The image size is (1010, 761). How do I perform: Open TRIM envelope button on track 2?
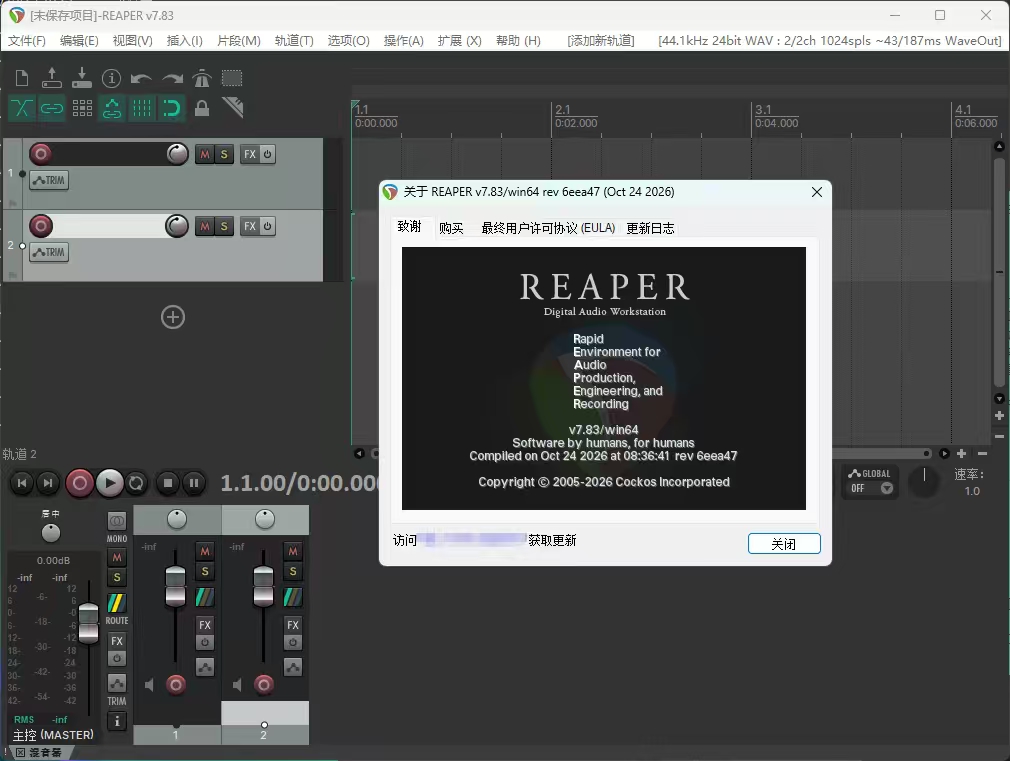[x=49, y=253]
